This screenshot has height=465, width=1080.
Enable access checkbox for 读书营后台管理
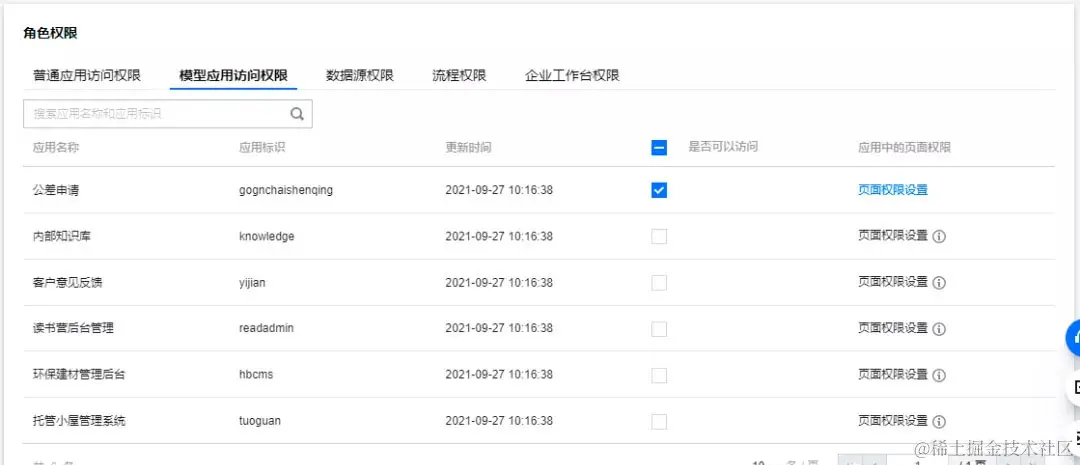coord(659,329)
